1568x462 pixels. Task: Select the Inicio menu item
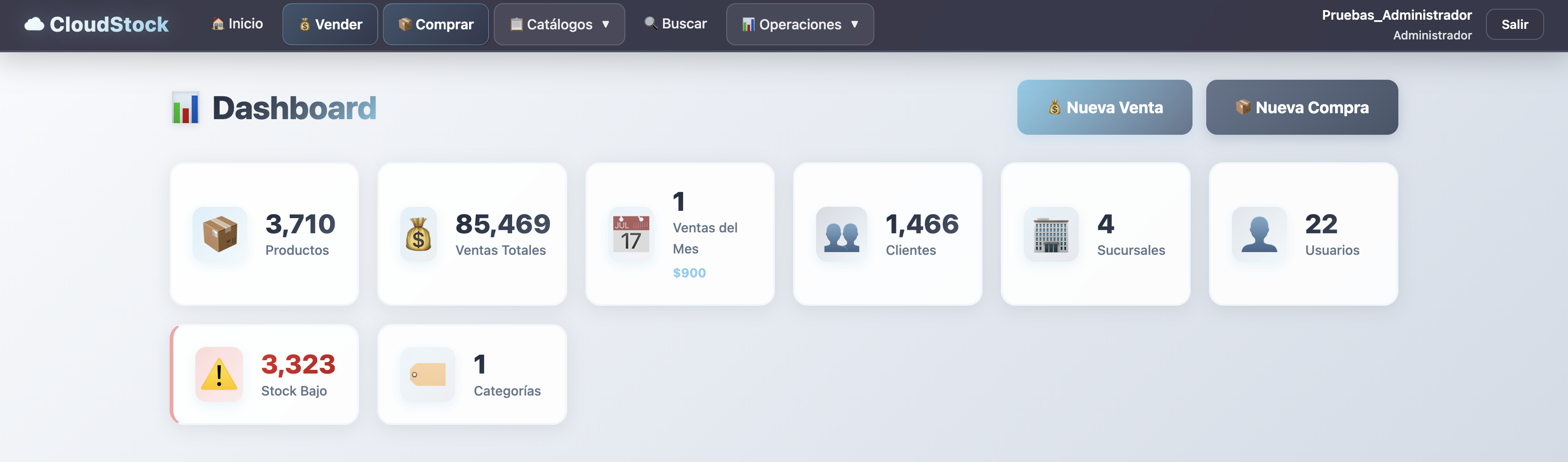tap(237, 23)
